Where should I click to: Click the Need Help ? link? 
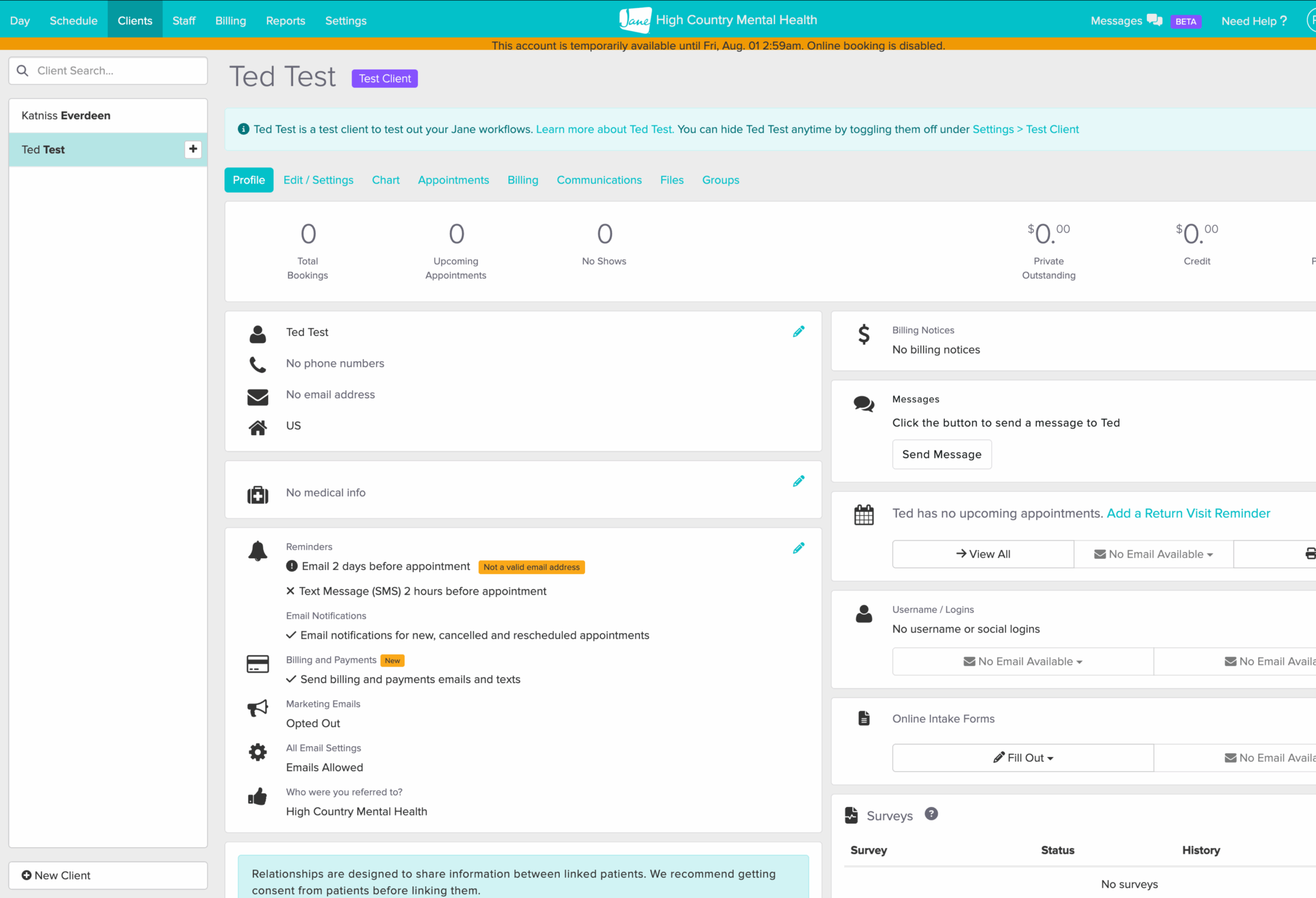pos(1254,21)
